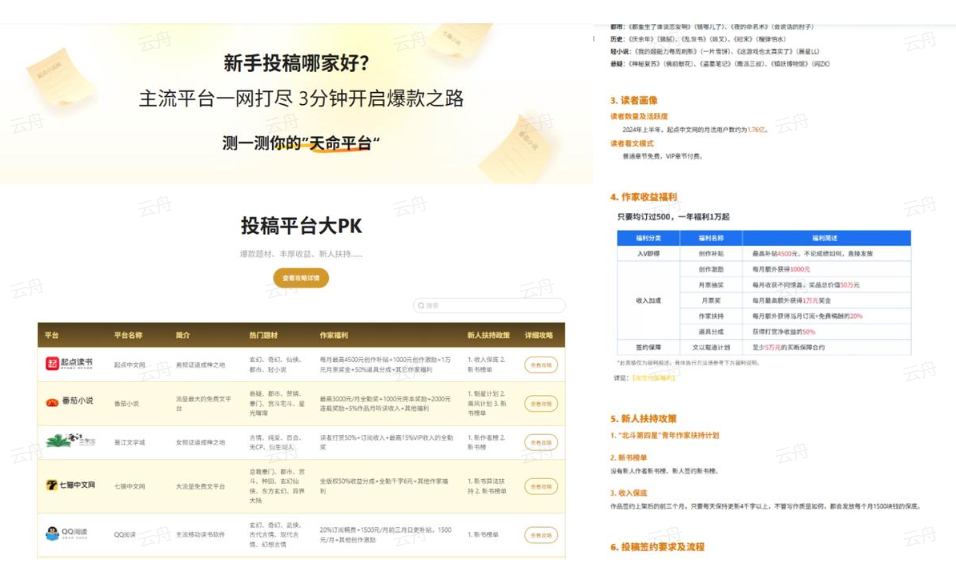The image size is (956, 565).
Task: Click the 投稿平台大PK section title
Action: [301, 226]
